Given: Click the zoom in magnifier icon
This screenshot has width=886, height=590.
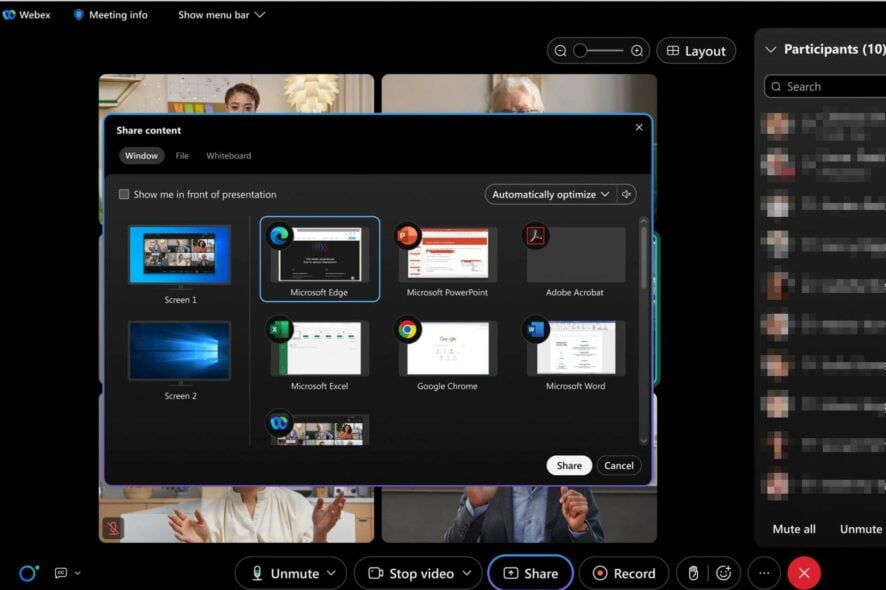Looking at the screenshot, I should point(637,51).
